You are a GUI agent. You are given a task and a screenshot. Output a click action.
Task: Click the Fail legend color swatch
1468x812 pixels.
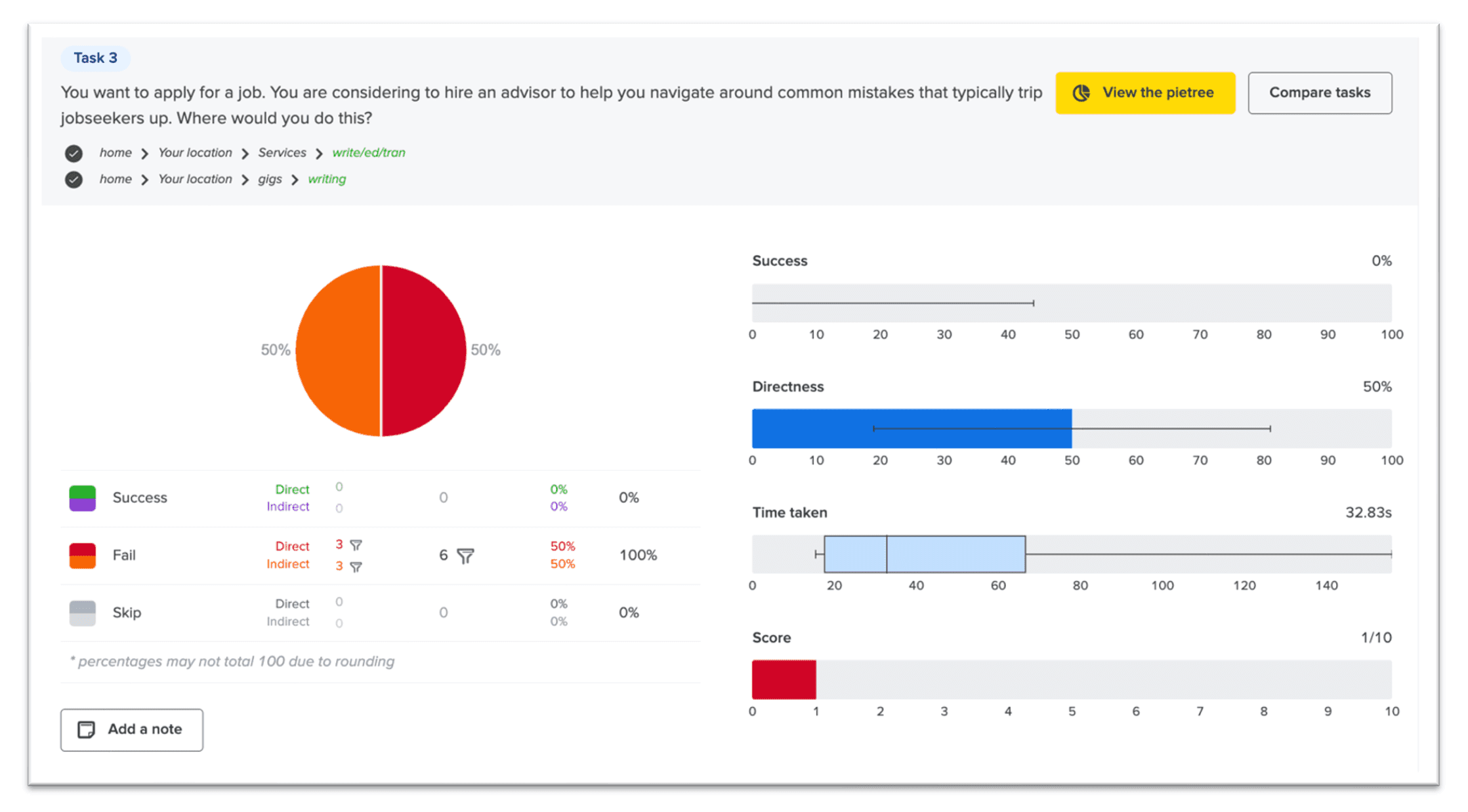[x=83, y=556]
